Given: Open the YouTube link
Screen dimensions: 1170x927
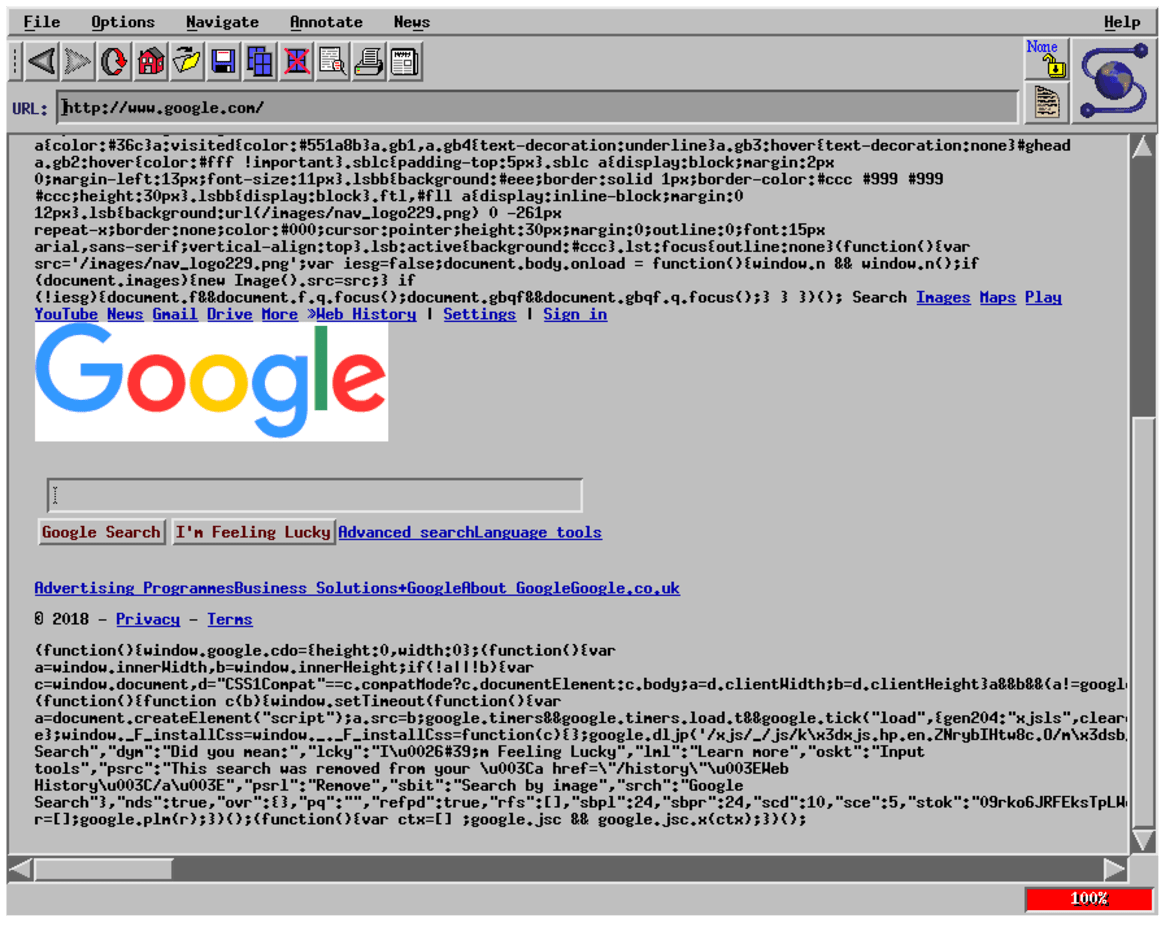Looking at the screenshot, I should pyautogui.click(x=66, y=314).
